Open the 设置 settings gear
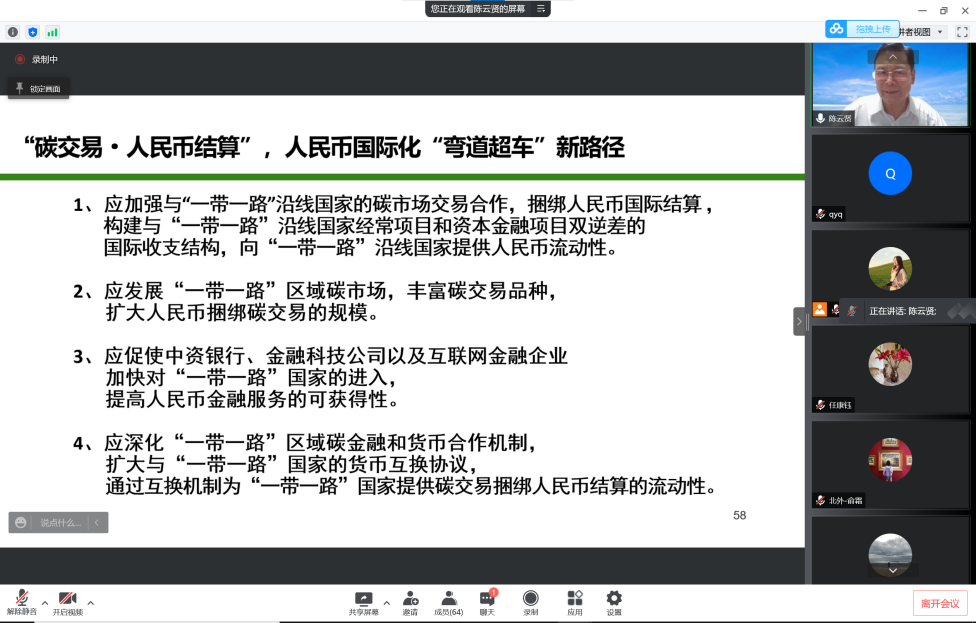This screenshot has height=623, width=976. pyautogui.click(x=614, y=598)
